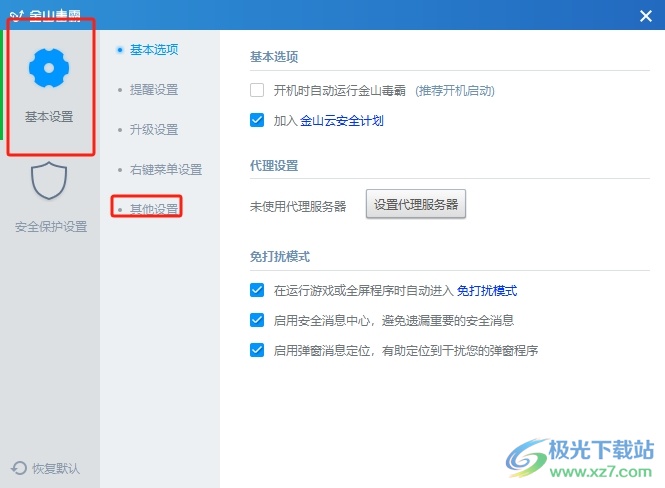Screen dimensions: 665x488
Task: Select 右键菜单设置 in the submenu
Action: tap(166, 169)
